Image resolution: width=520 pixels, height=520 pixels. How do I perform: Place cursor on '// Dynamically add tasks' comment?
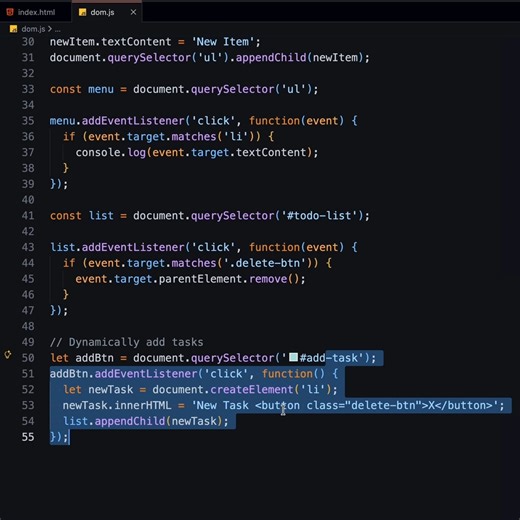pos(126,342)
